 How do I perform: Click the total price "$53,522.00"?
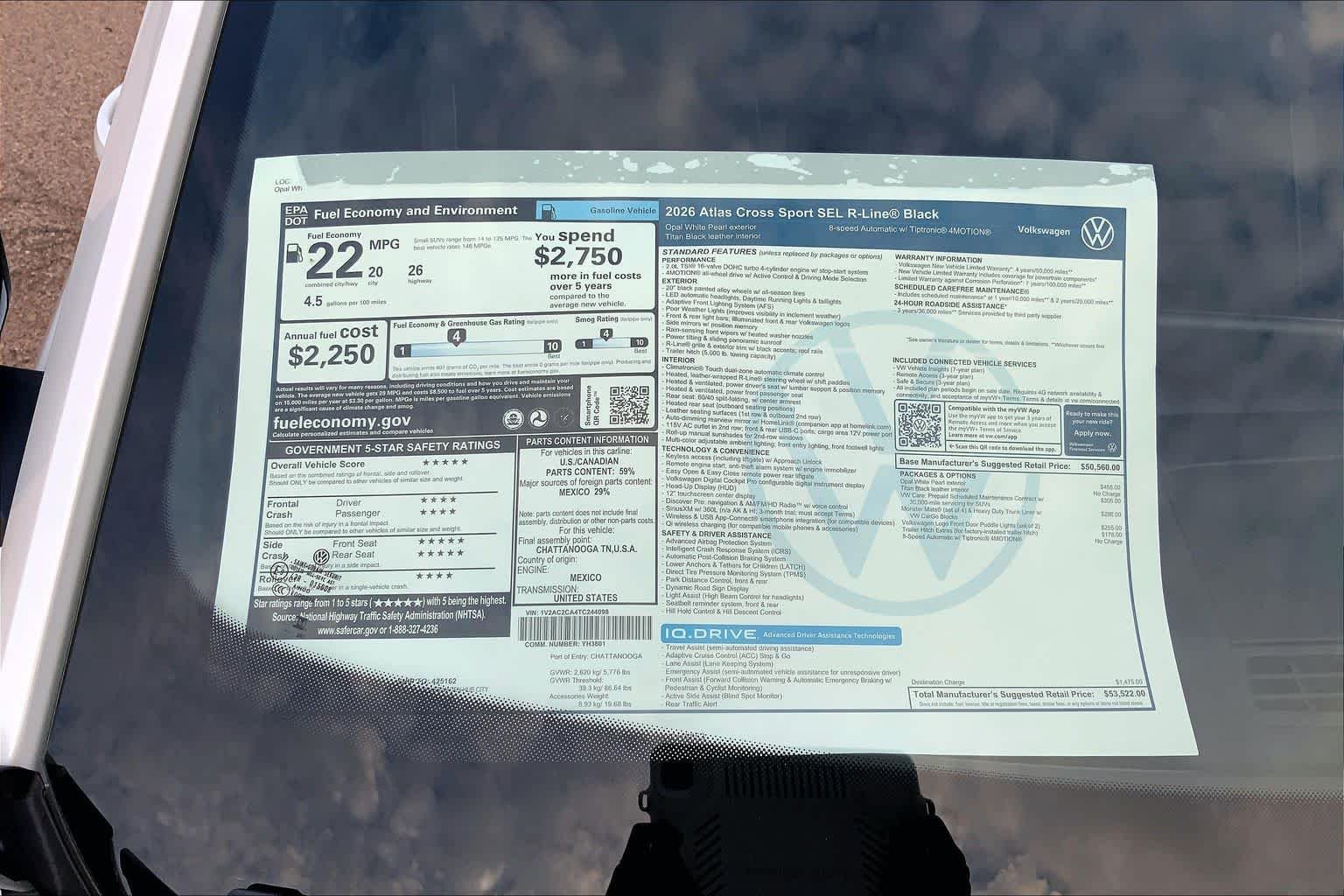coord(1124,694)
